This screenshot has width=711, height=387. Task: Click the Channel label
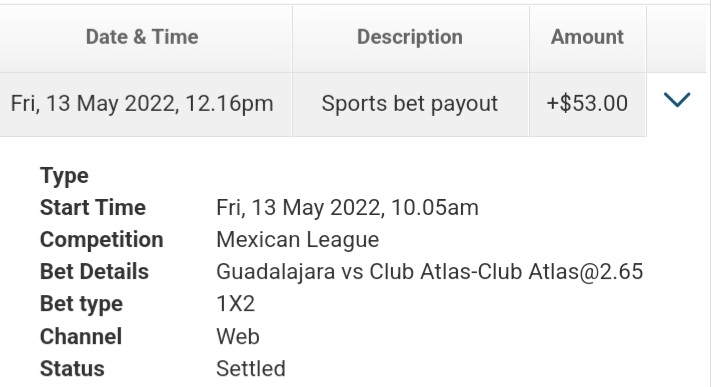(x=81, y=337)
